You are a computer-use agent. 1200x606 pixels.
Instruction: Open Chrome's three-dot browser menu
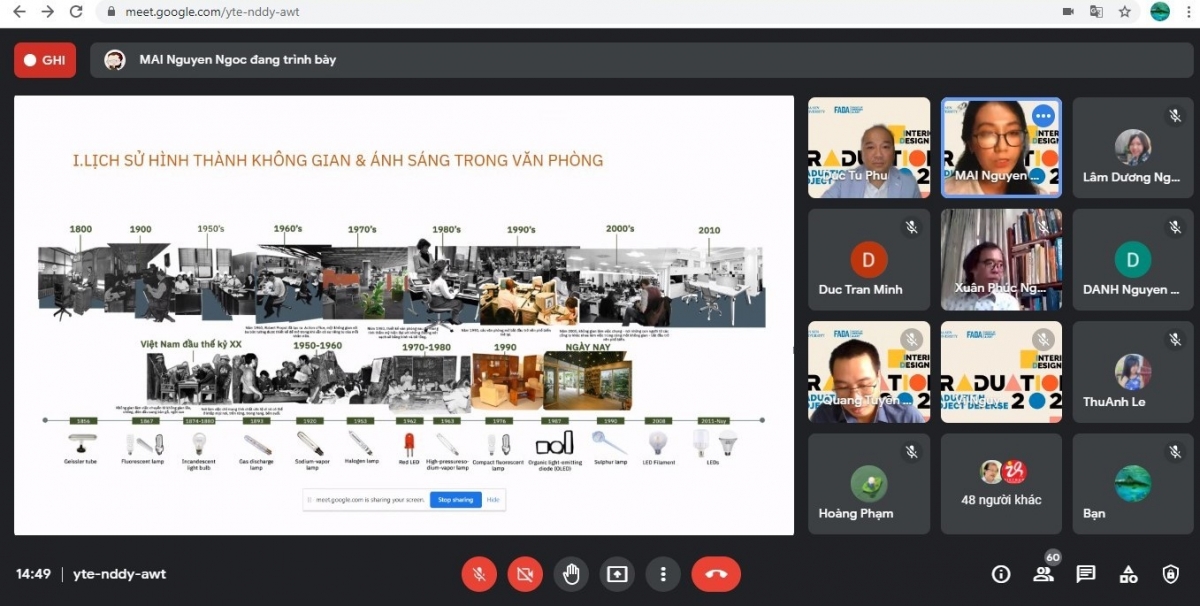1188,12
